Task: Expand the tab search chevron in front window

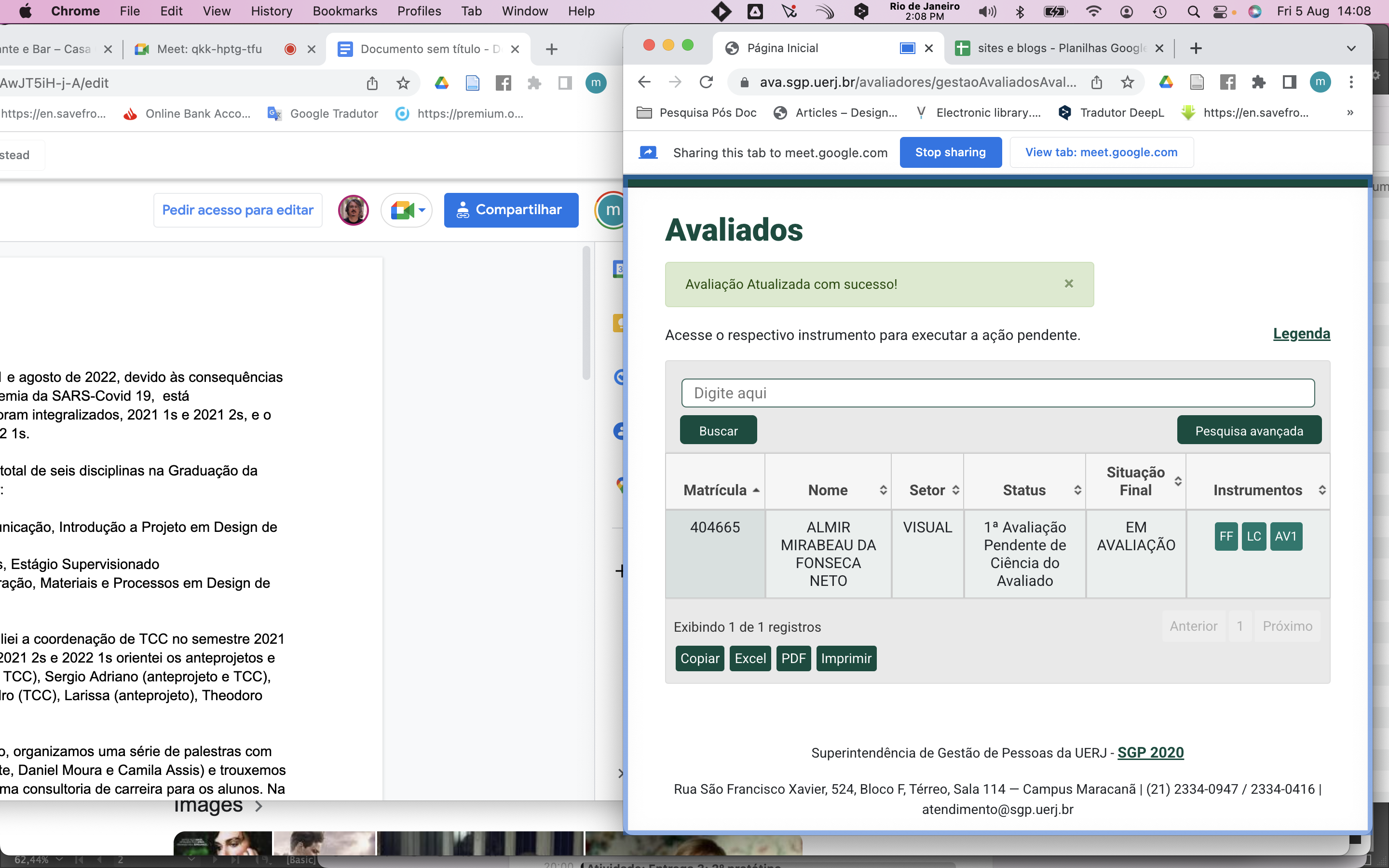Action: coord(1351,48)
